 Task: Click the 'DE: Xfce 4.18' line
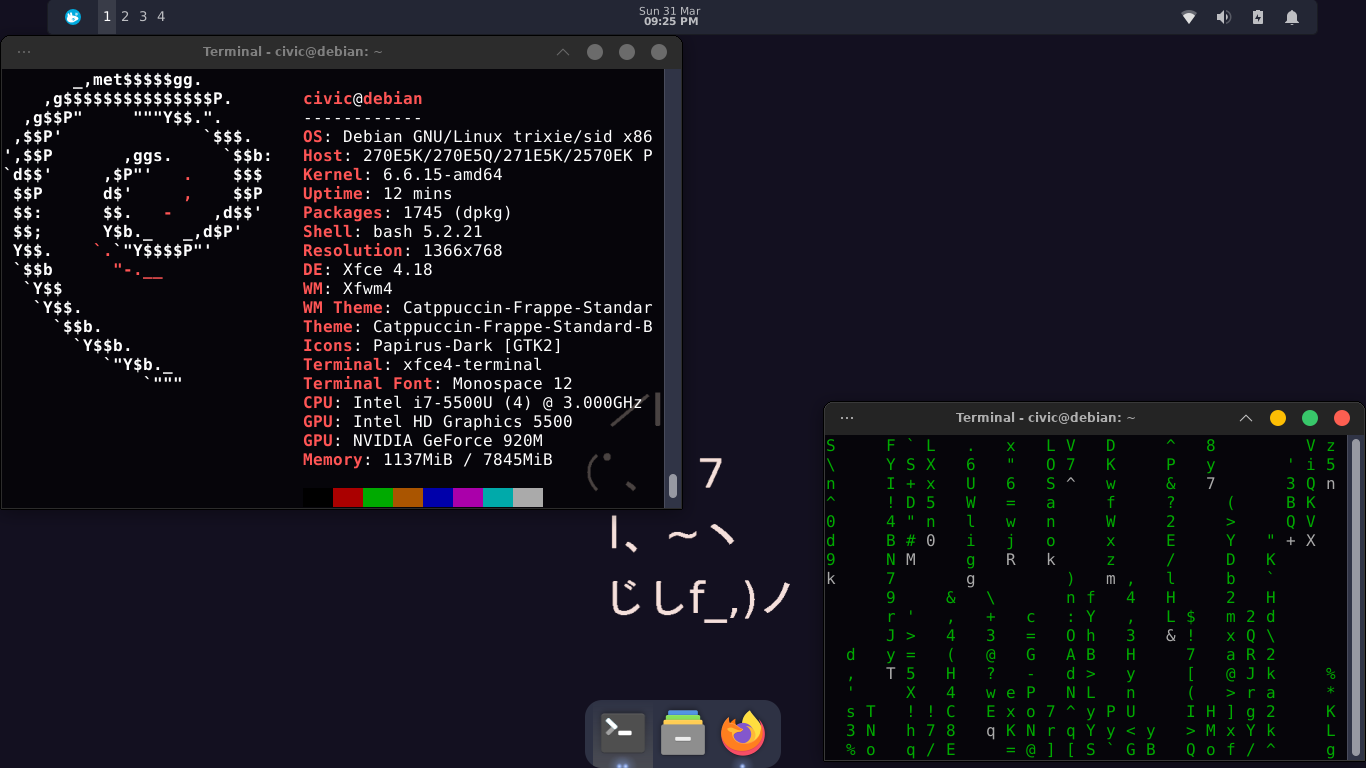368,270
